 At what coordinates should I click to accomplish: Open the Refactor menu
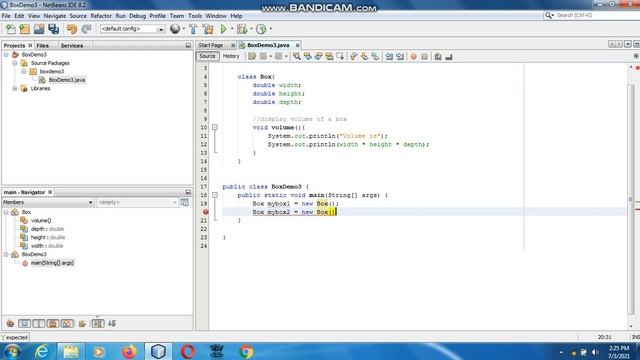pos(101,16)
